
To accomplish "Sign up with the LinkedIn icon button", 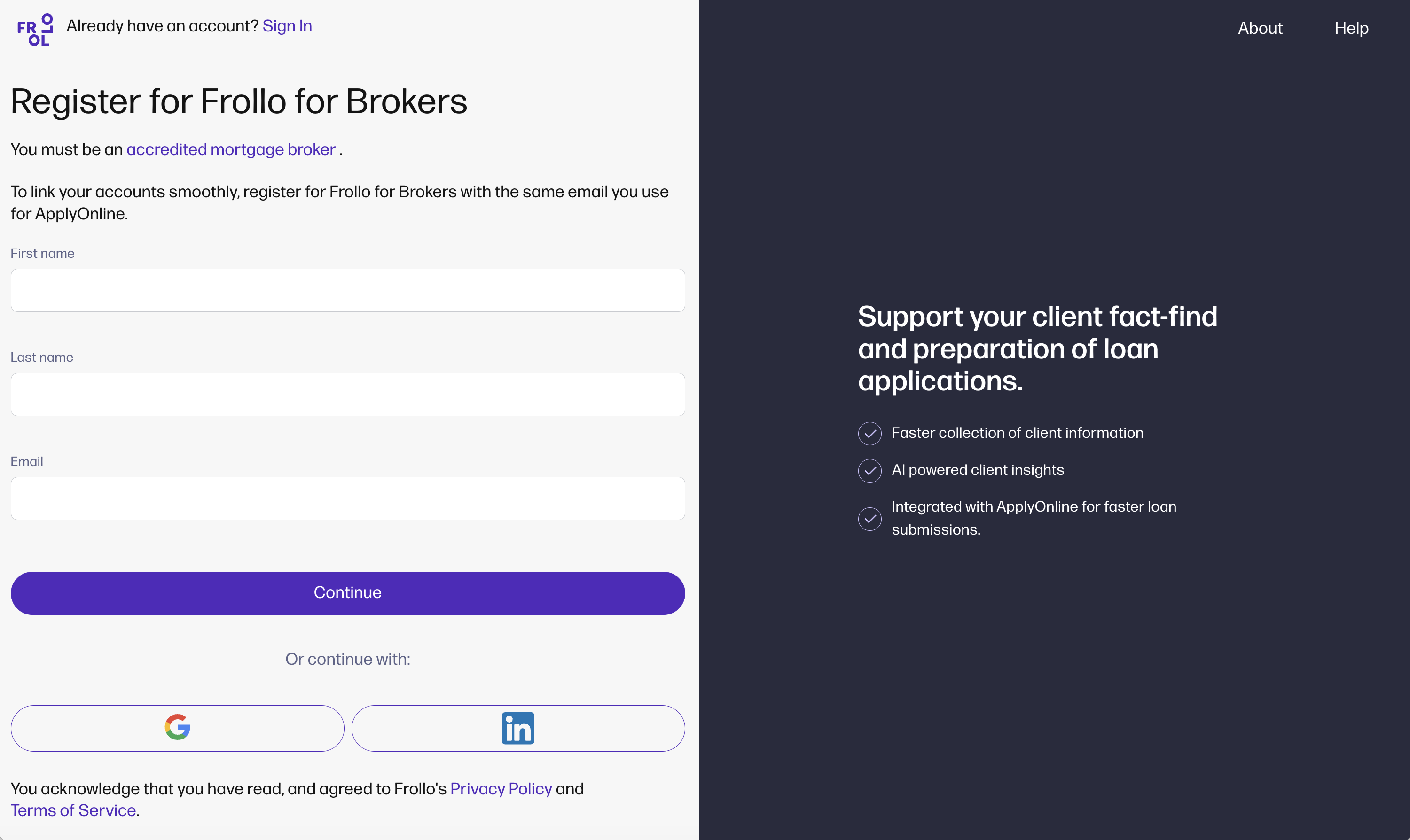I will pyautogui.click(x=517, y=728).
